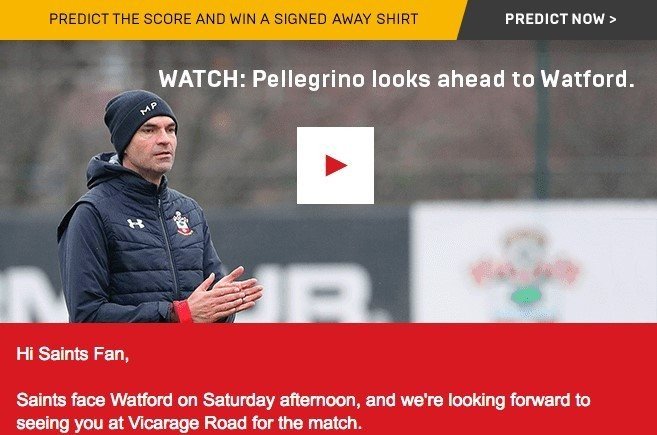Click the blurred Southampton crest on board
Screen dimensions: 657x435
[525, 271]
